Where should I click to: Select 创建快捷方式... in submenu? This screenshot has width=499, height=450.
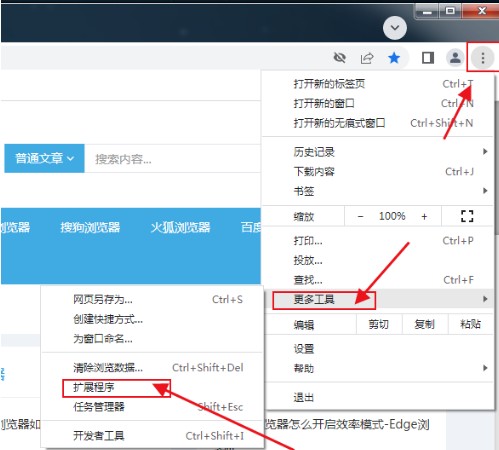[x=153, y=319]
